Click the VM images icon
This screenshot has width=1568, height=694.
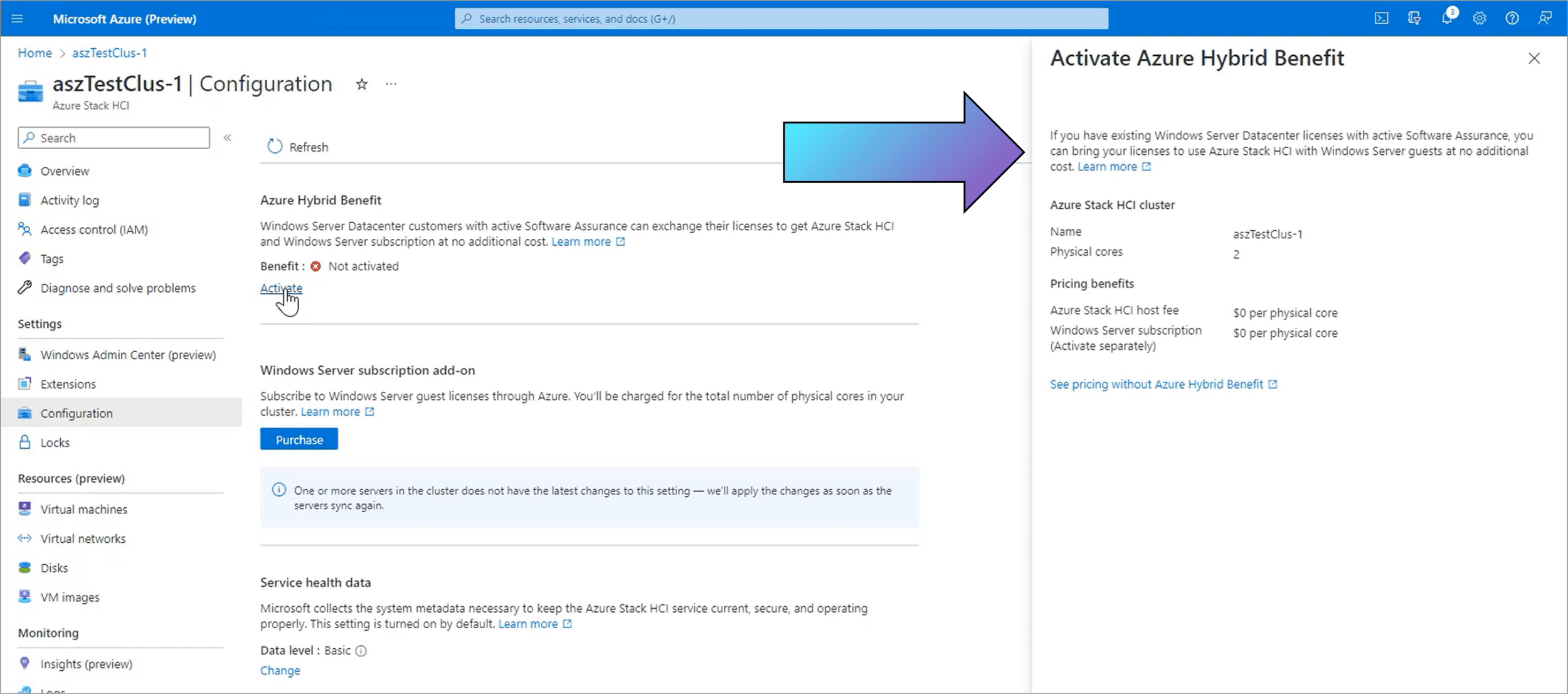25,596
